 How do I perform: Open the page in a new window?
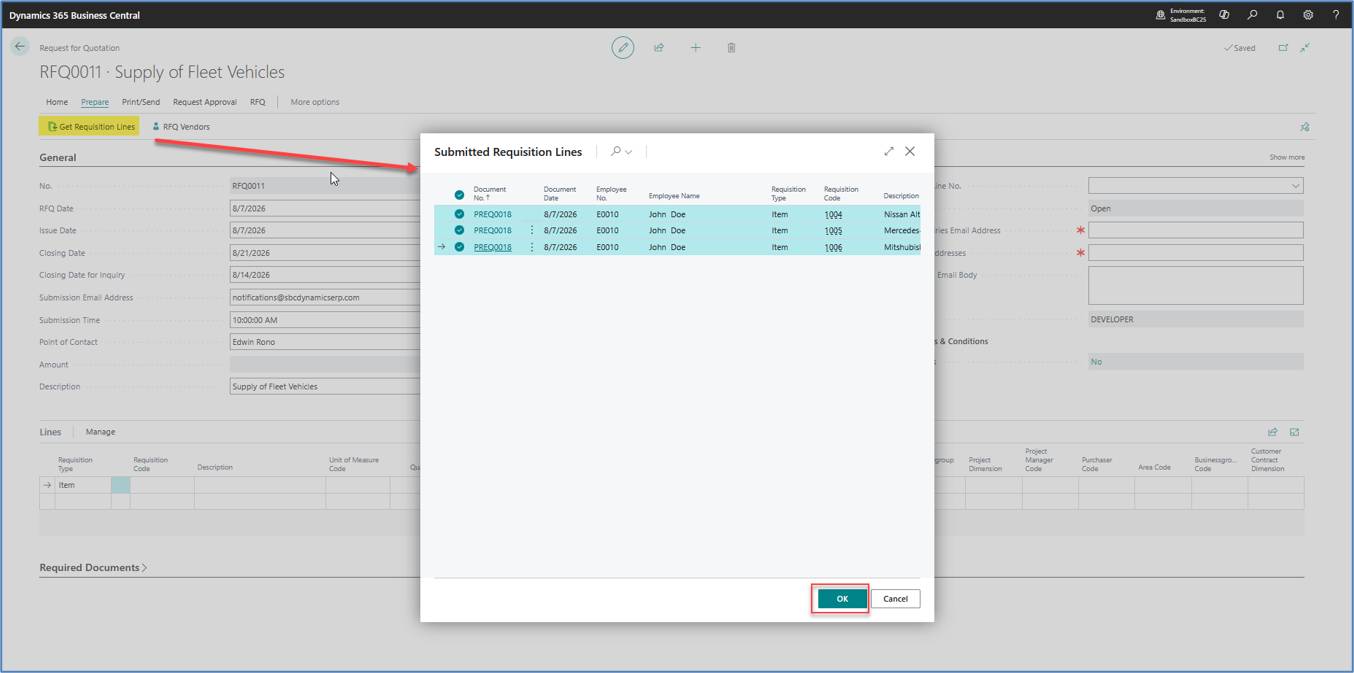(1283, 47)
